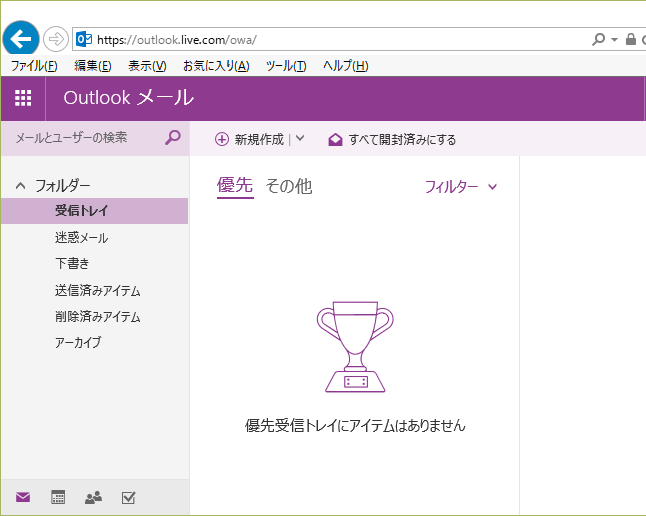Click the Outlook site icon in address bar
Image resolution: width=646 pixels, height=516 pixels.
tap(84, 39)
